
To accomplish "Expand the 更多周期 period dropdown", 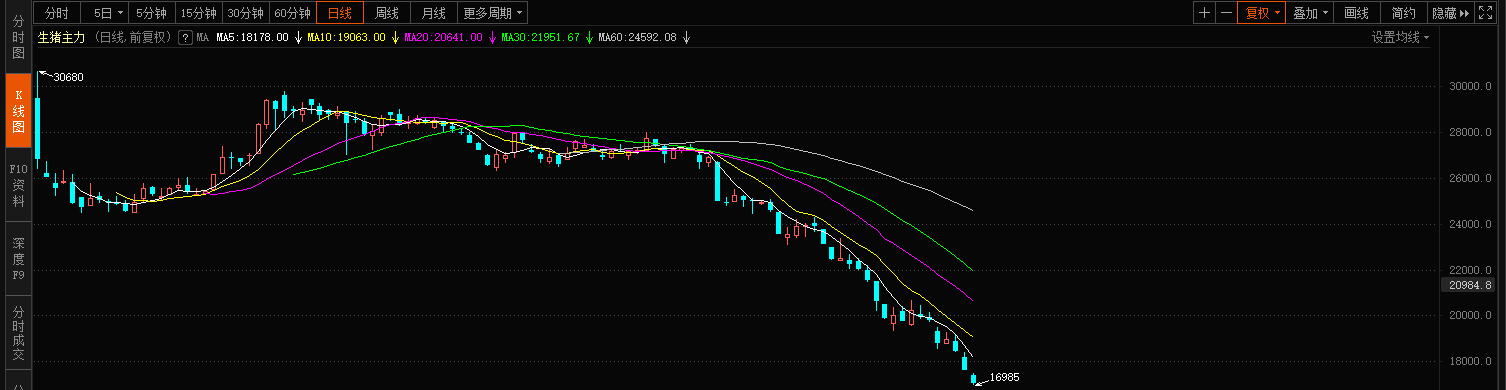I will pos(493,13).
